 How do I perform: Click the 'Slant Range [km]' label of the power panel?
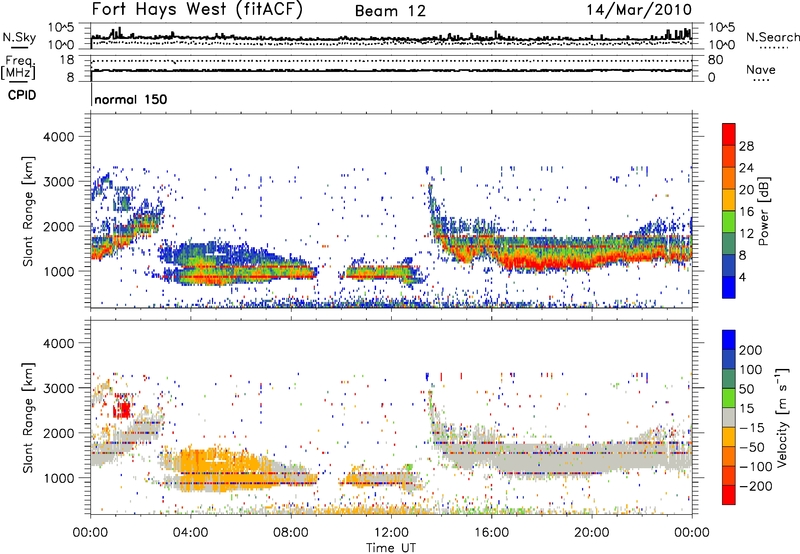click(29, 211)
